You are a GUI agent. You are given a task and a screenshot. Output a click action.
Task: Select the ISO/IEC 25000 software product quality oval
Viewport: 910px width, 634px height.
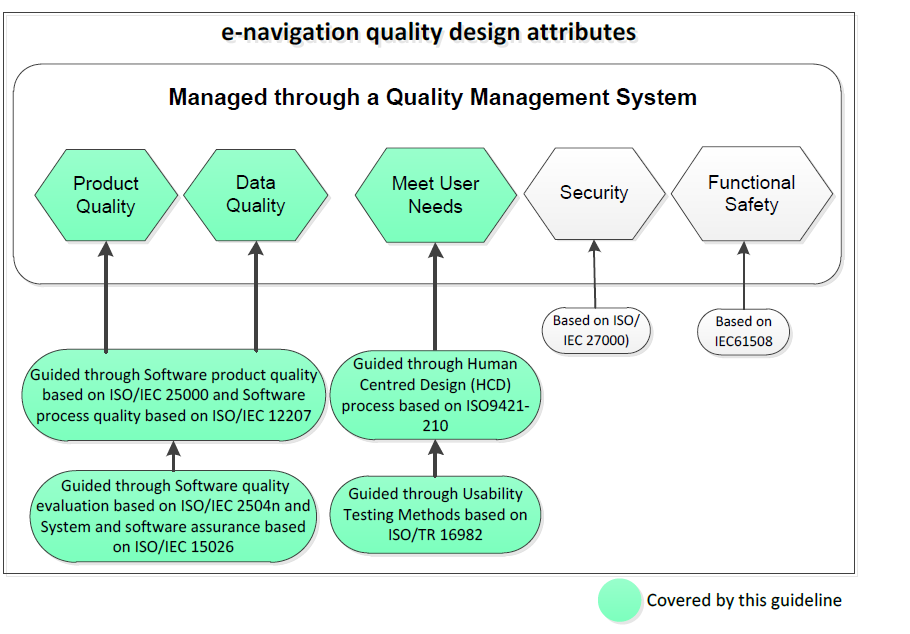pos(174,395)
